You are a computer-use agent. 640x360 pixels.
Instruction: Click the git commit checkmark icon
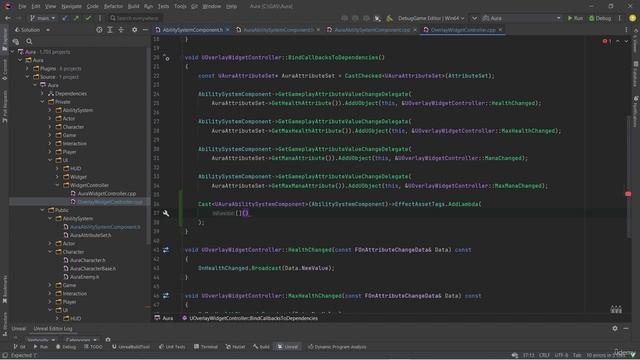pyautogui.click(x=88, y=18)
